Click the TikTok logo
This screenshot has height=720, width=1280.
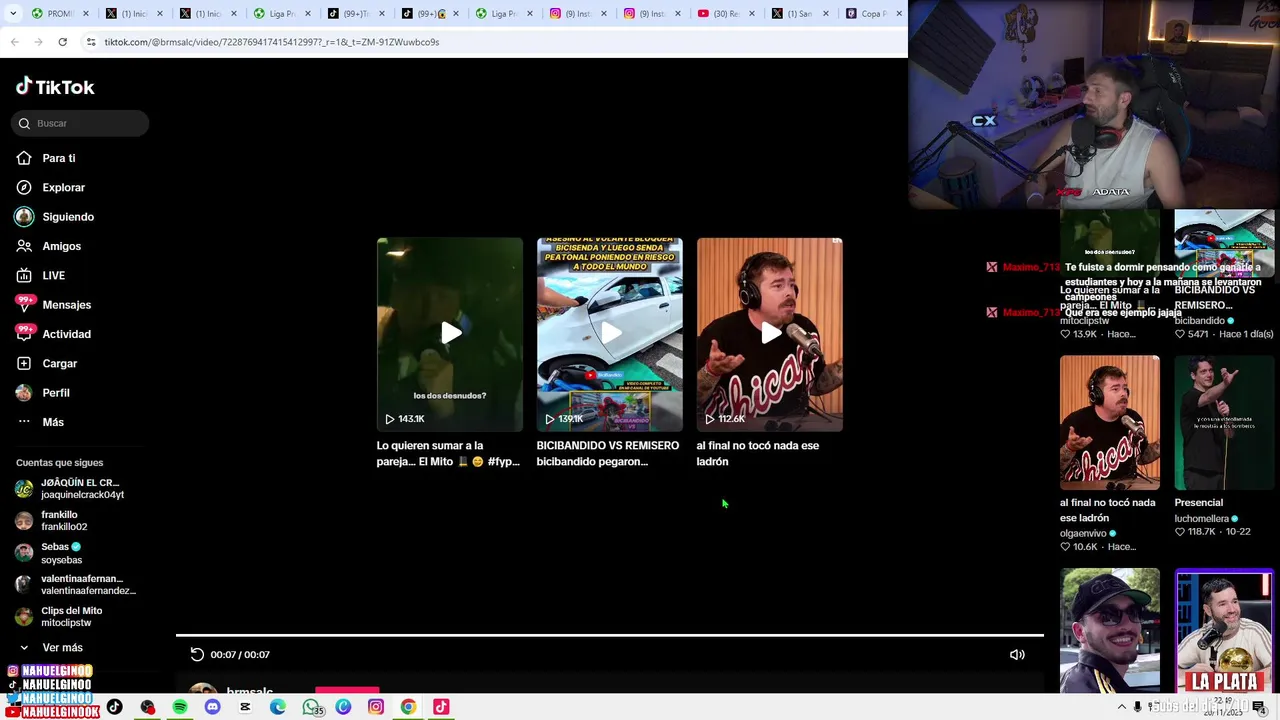55,87
